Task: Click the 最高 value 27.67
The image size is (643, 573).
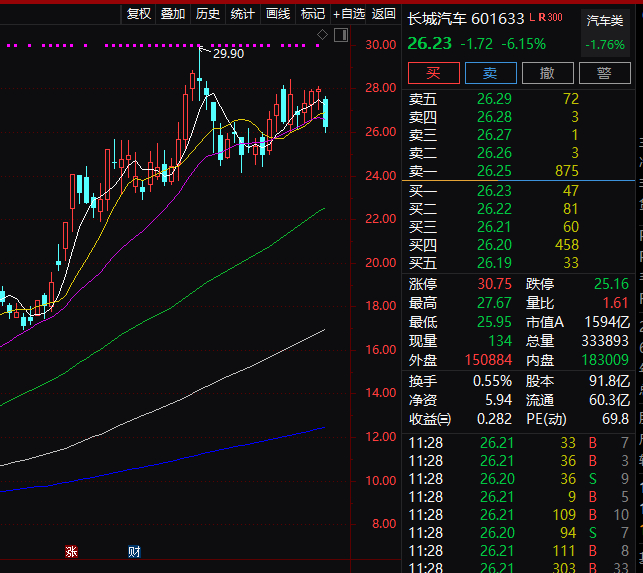Action: [494, 303]
